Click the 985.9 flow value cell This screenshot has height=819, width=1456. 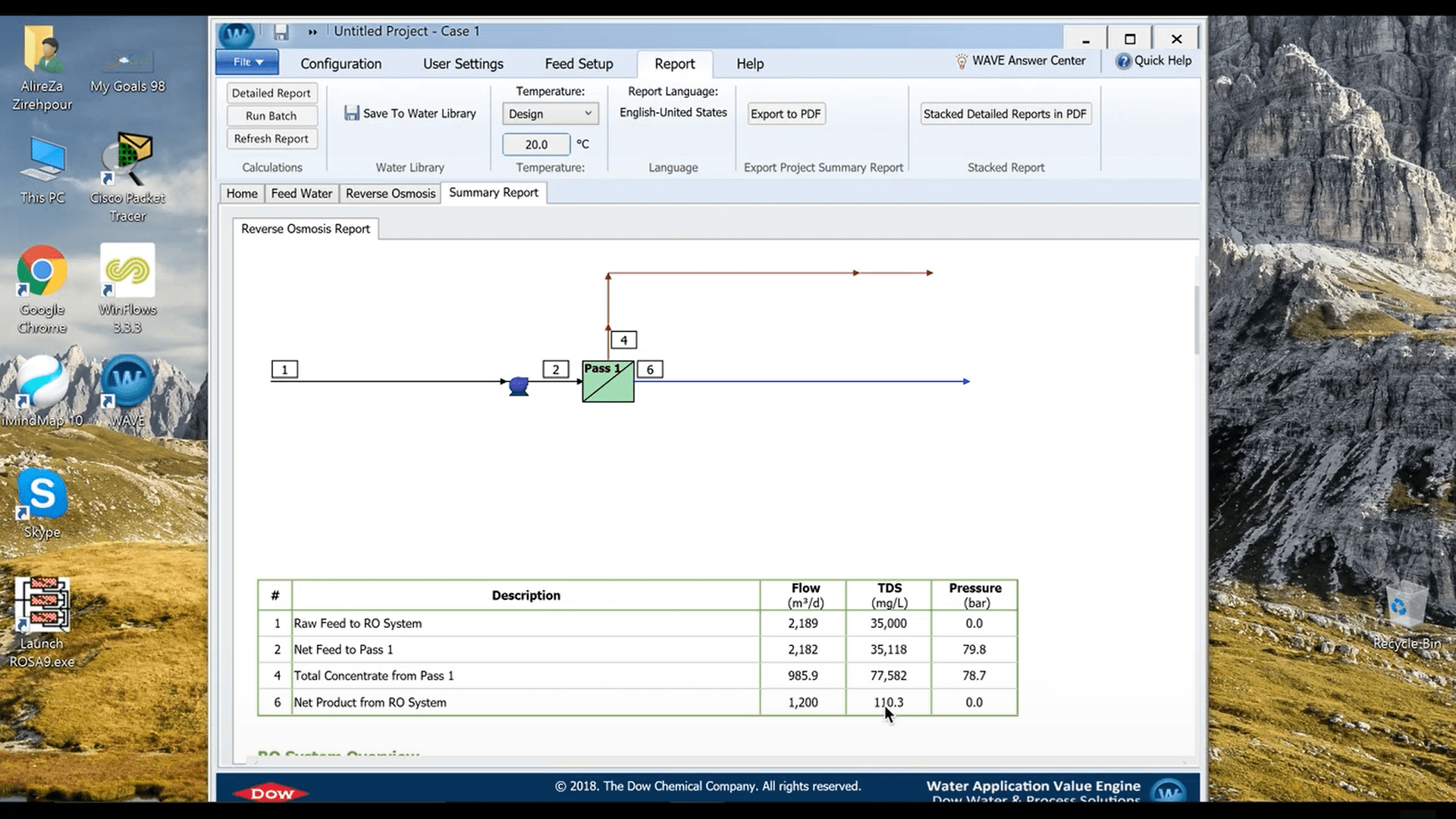(x=803, y=676)
